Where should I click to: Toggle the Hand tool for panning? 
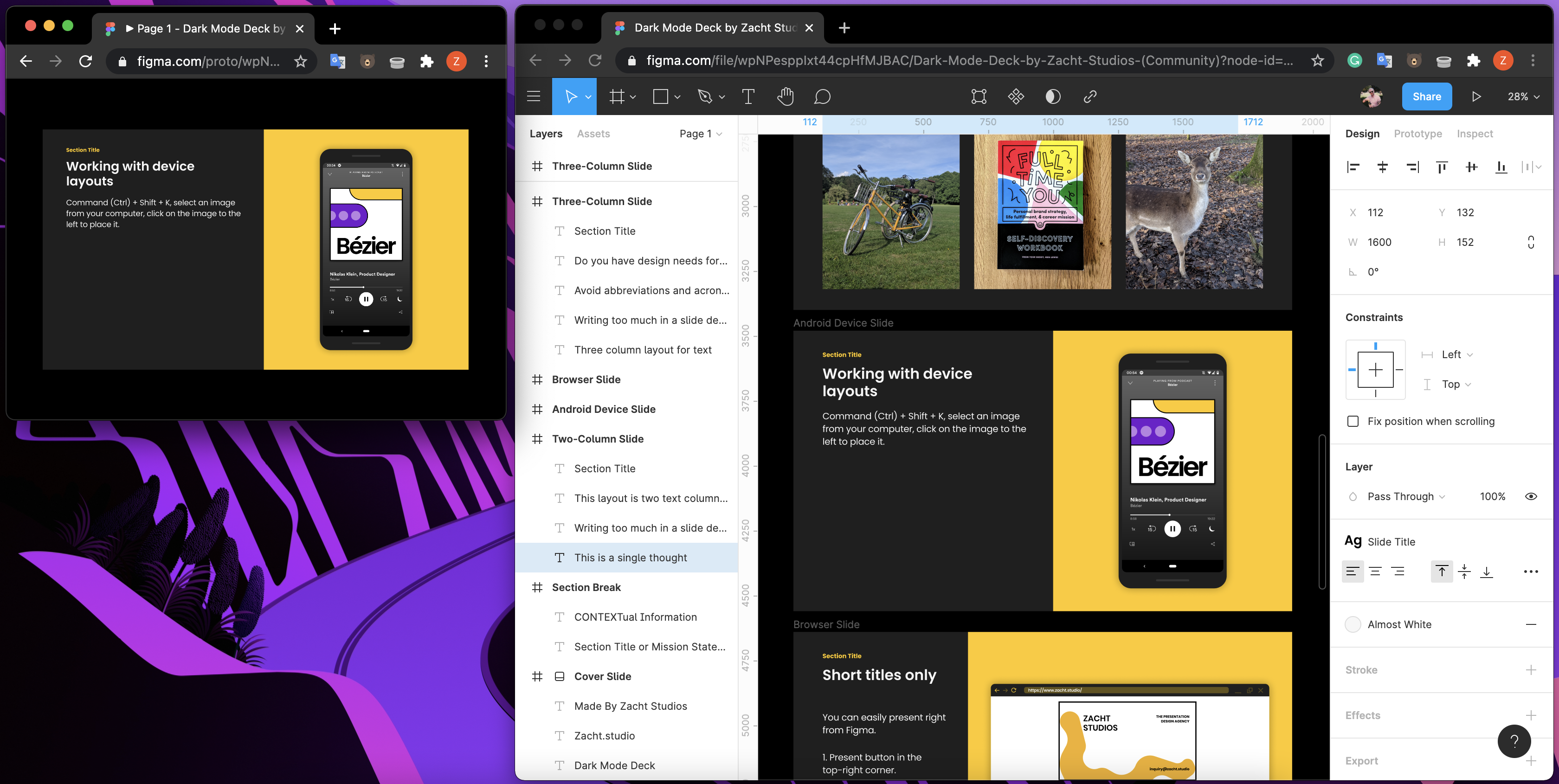point(784,96)
